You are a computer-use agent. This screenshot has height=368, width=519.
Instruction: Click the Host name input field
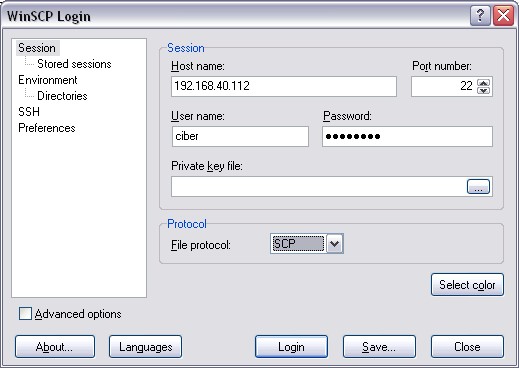[x=284, y=86]
